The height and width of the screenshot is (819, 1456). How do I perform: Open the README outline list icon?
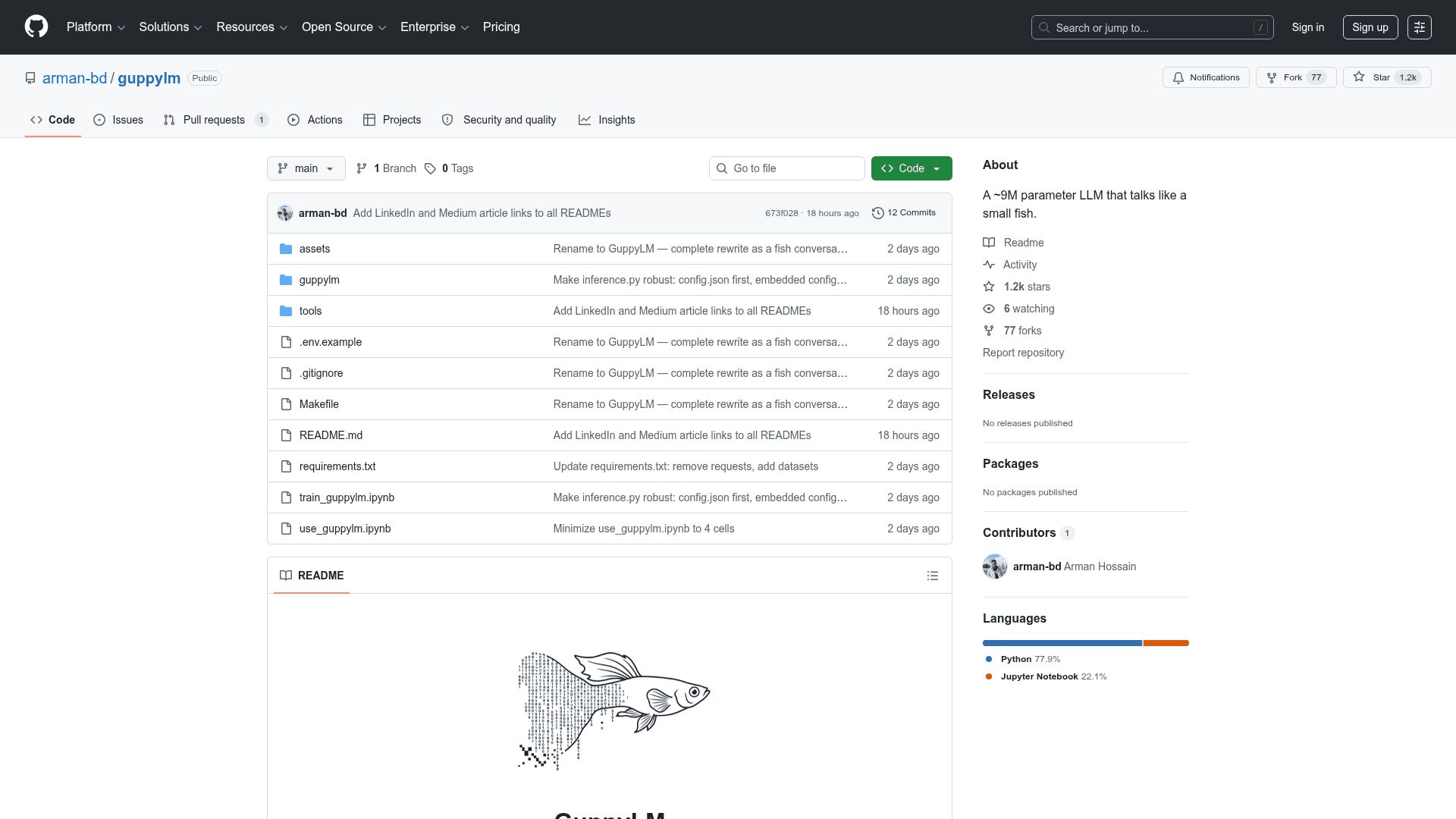click(x=932, y=576)
